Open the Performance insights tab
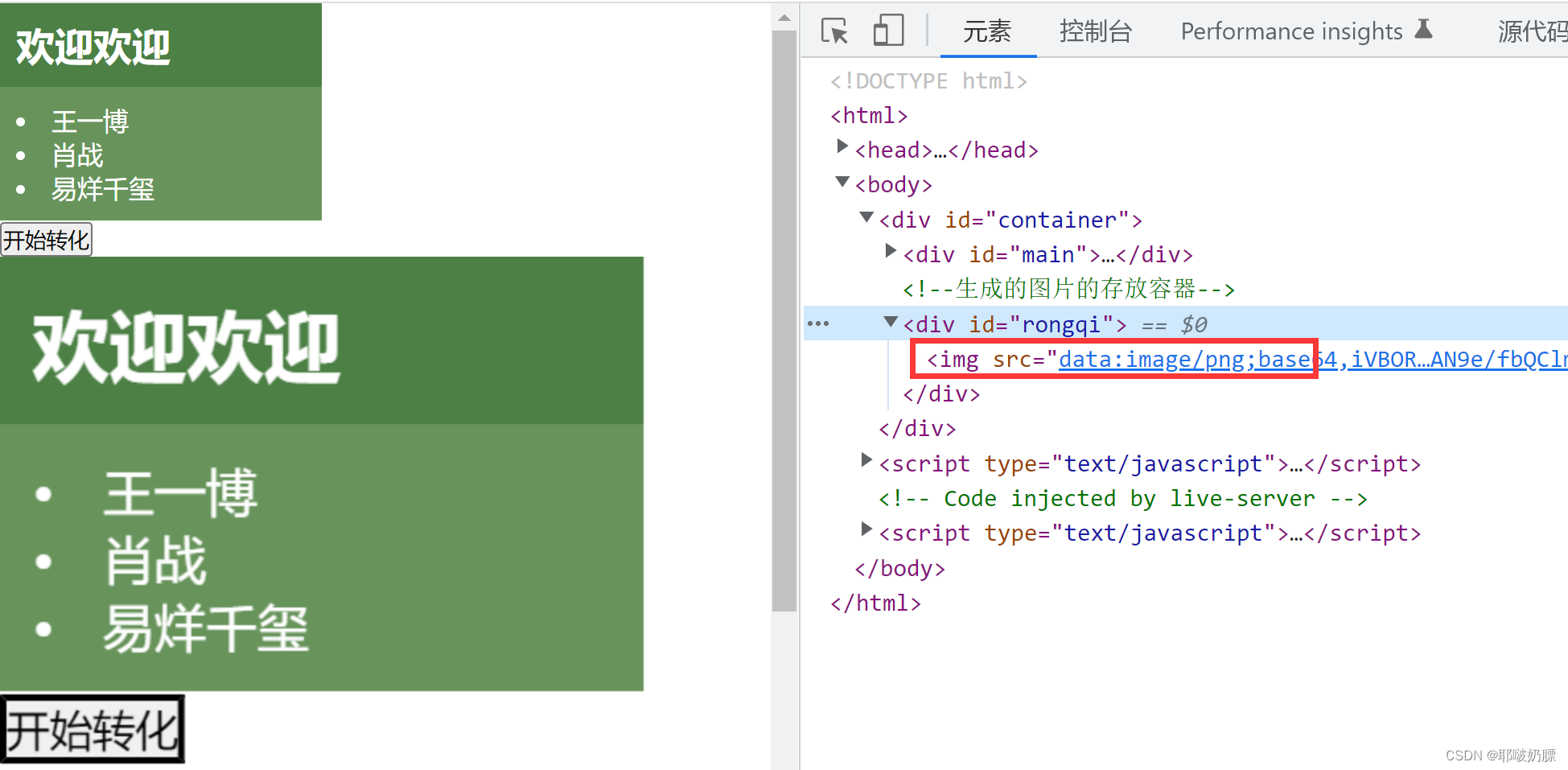Image resolution: width=1568 pixels, height=770 pixels. pyautogui.click(x=1291, y=31)
